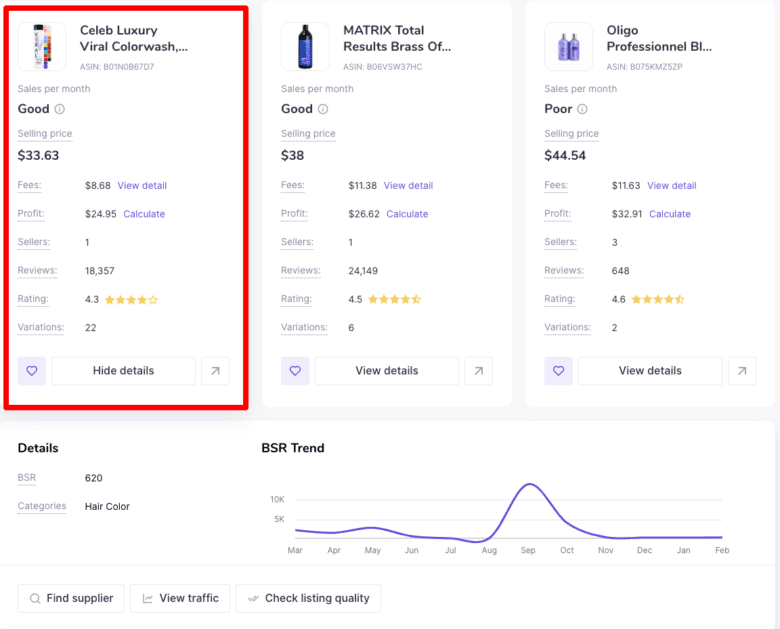
Task: Select ASIN B01N0B67D7 text
Action: point(117,67)
